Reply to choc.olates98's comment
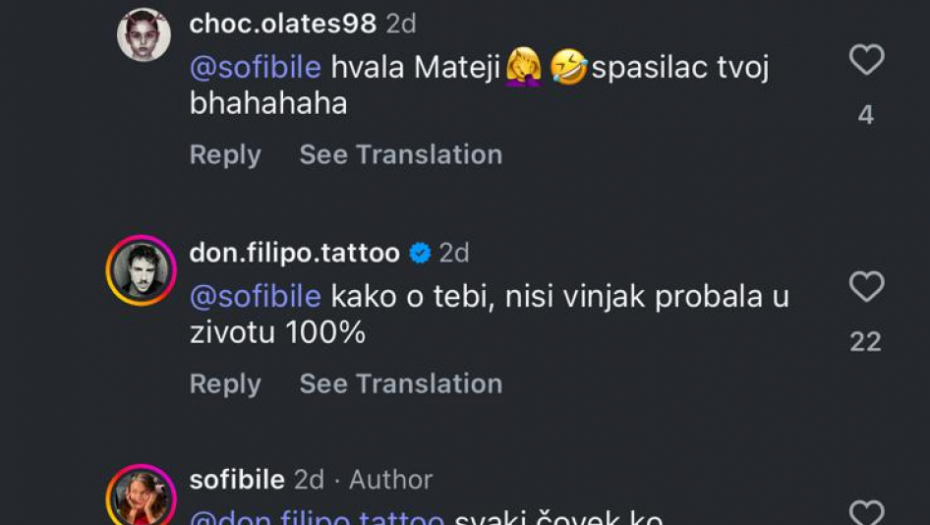This screenshot has width=930, height=525. tap(225, 155)
